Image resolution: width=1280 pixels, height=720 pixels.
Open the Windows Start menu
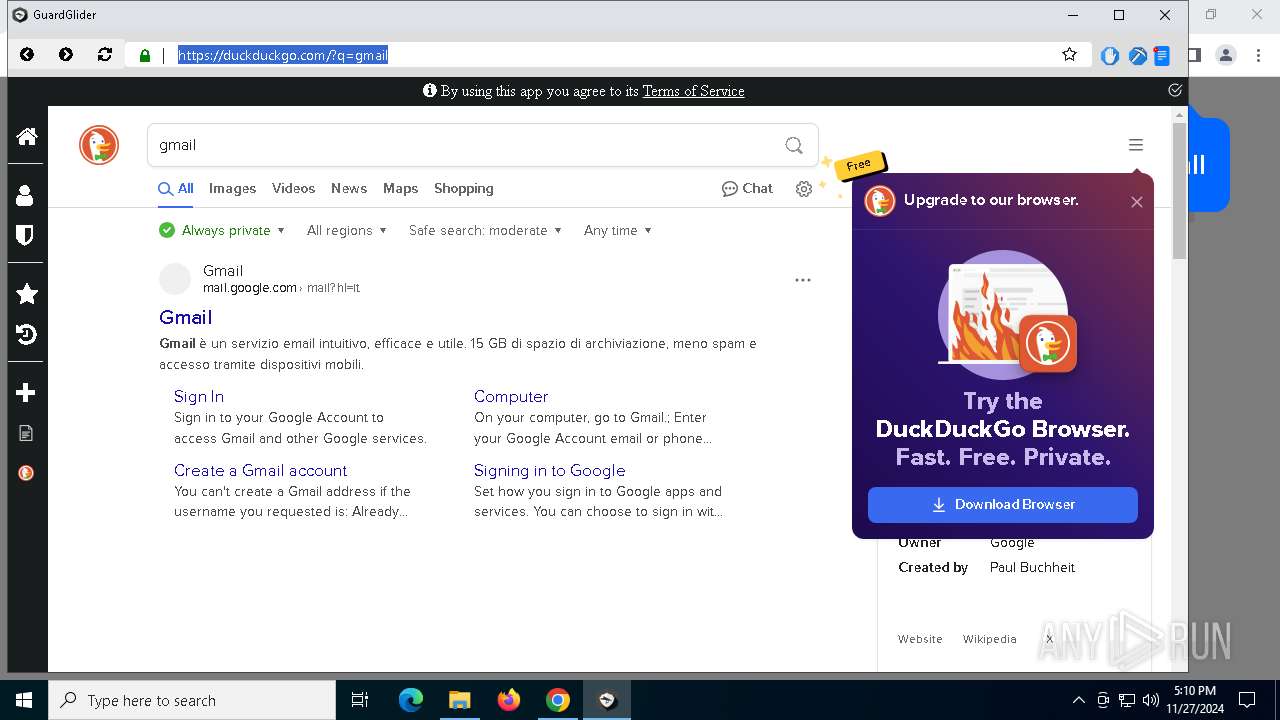pos(24,700)
